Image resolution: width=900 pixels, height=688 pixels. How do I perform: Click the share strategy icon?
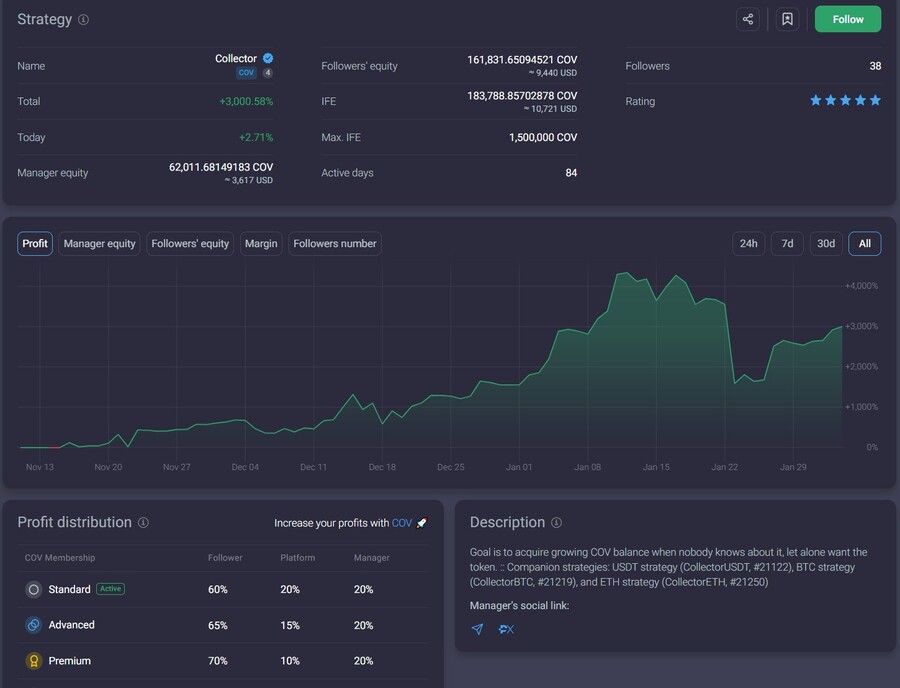point(748,19)
